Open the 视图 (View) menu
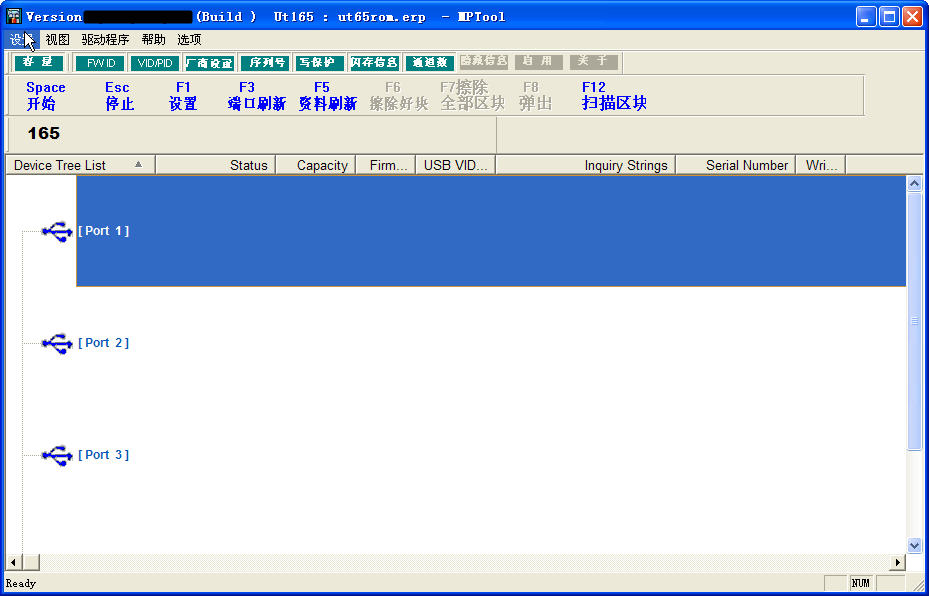Screen dimensions: 929x596 (x=57, y=40)
